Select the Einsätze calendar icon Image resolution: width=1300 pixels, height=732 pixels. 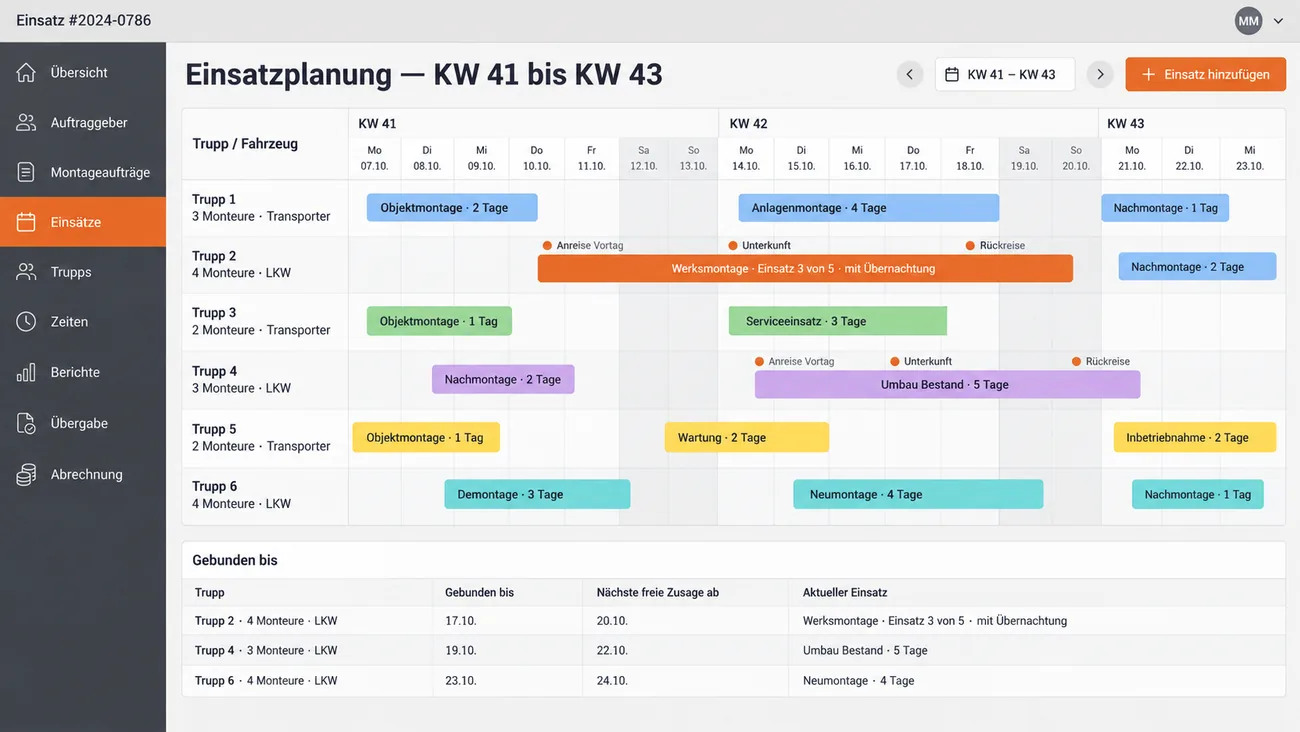(x=26, y=222)
